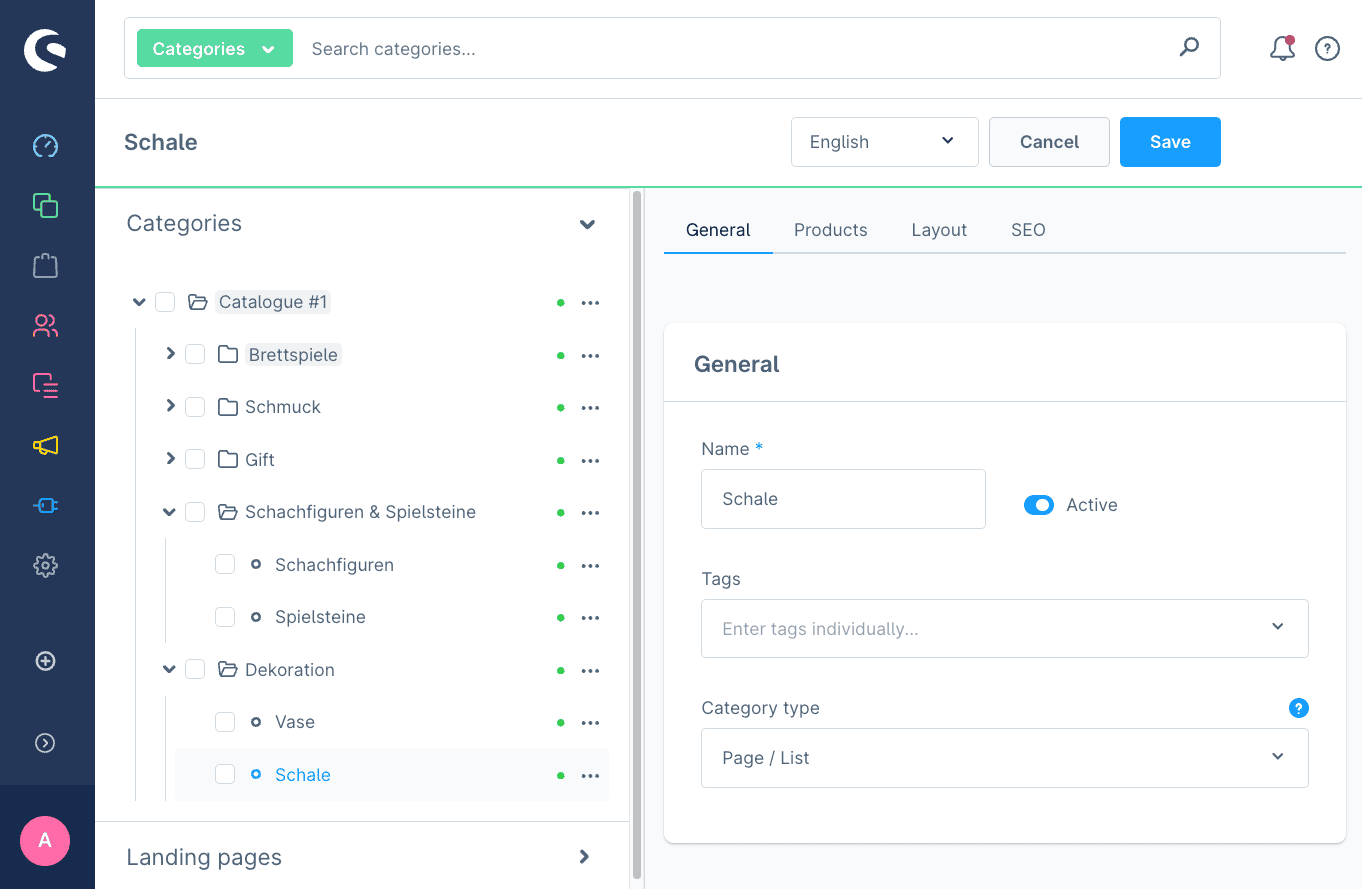Image resolution: width=1362 pixels, height=889 pixels.
Task: Check the Schachfiguren checkbox
Action: (x=225, y=564)
